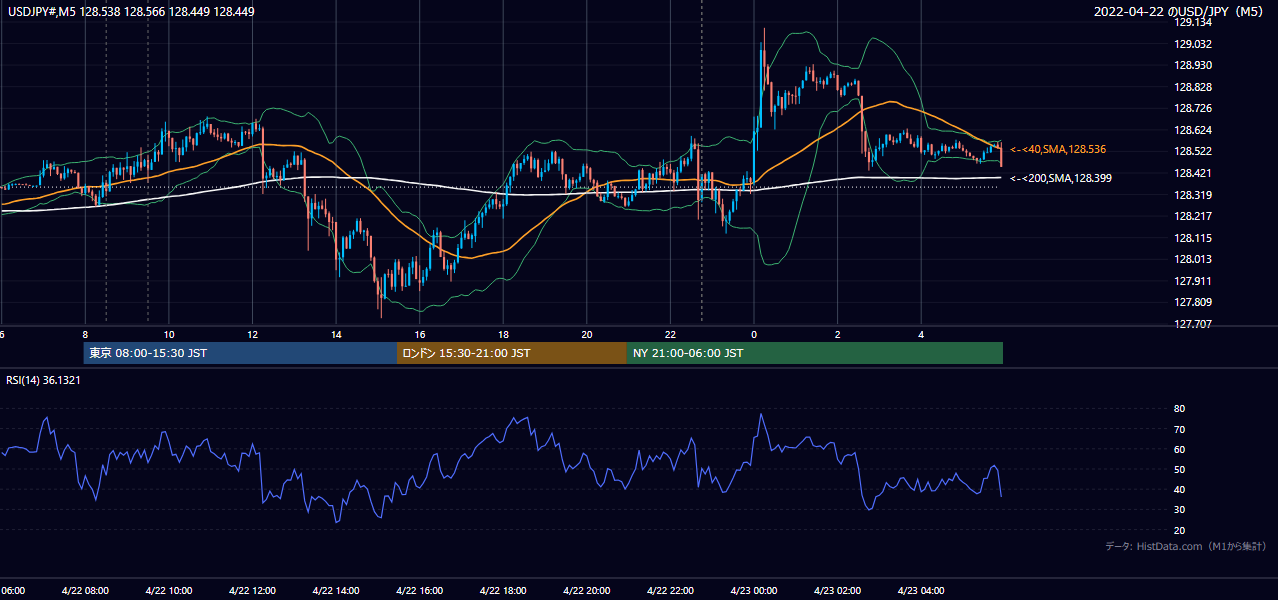Select the 2022-04-22 USD/JPY (M5) chart title
The width and height of the screenshot is (1278, 600).
(1180, 12)
